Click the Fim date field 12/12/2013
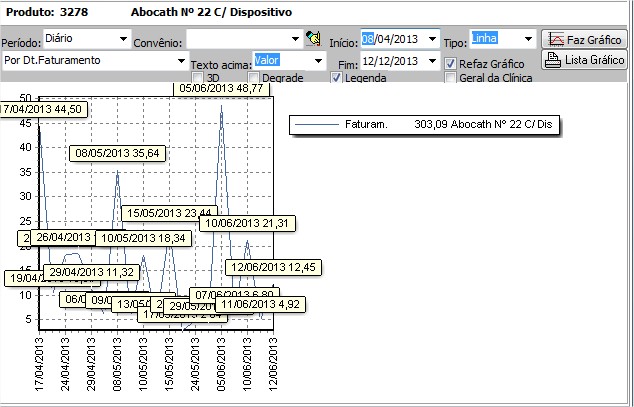634x407 pixels. 392,62
